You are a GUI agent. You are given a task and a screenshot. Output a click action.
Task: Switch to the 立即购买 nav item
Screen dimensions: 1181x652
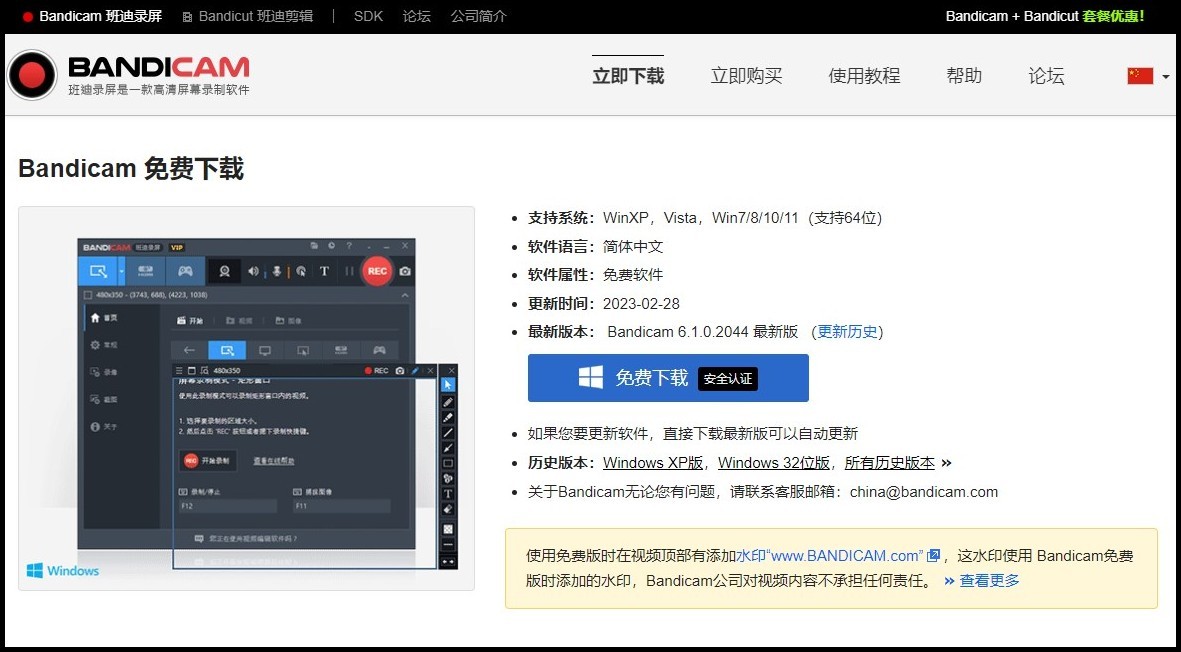tap(746, 75)
